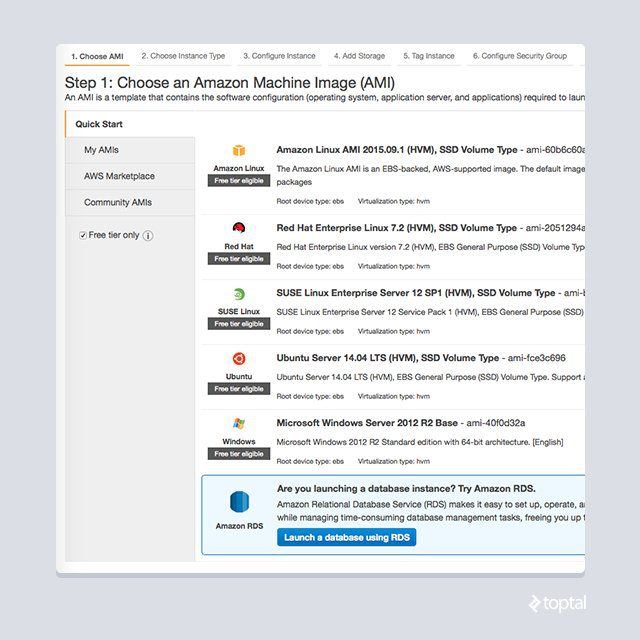Switch to the 1. Choose AMI tab
The image size is (640, 640).
97,56
